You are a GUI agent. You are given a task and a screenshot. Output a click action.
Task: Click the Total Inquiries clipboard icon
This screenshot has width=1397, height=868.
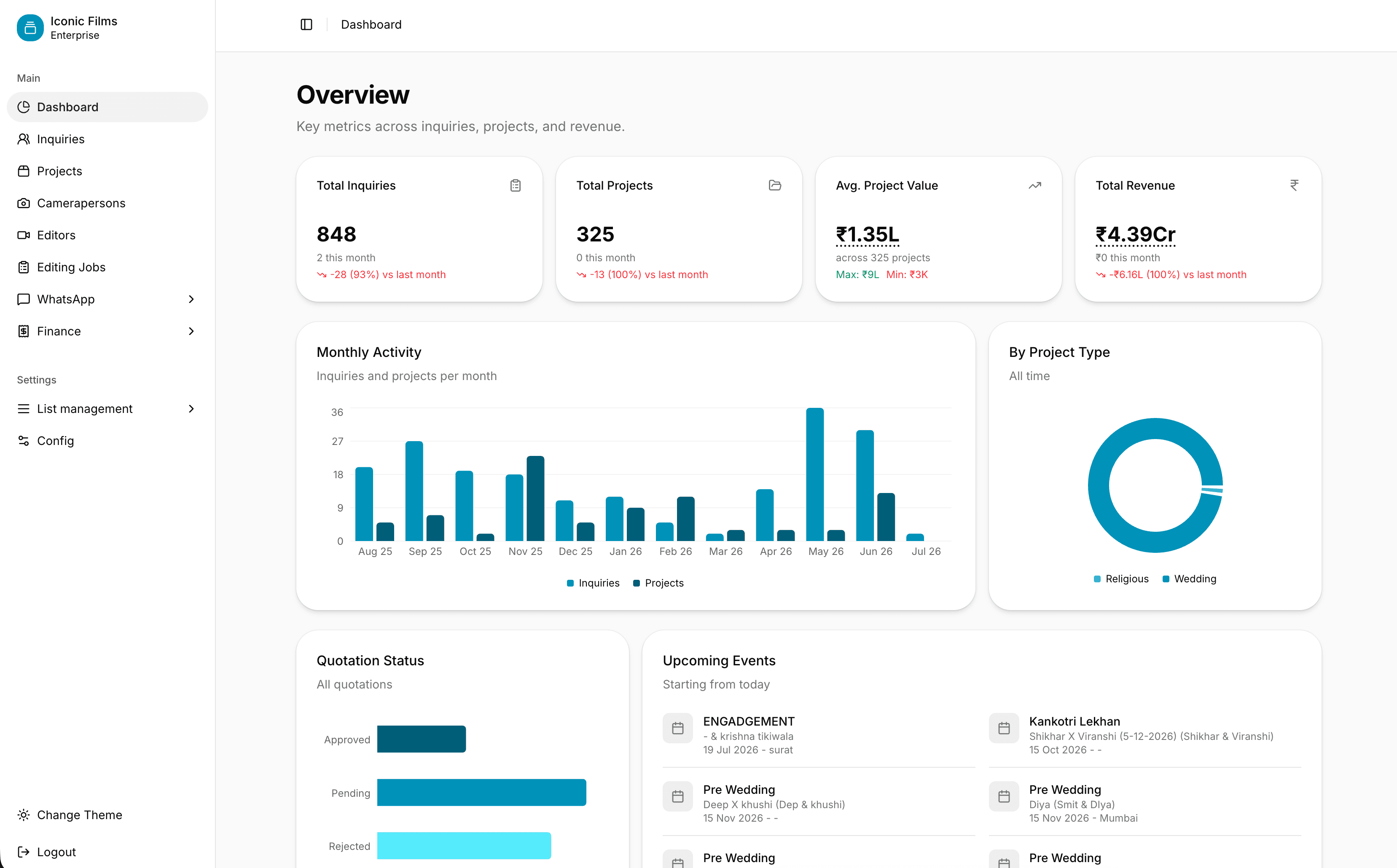pyautogui.click(x=516, y=185)
